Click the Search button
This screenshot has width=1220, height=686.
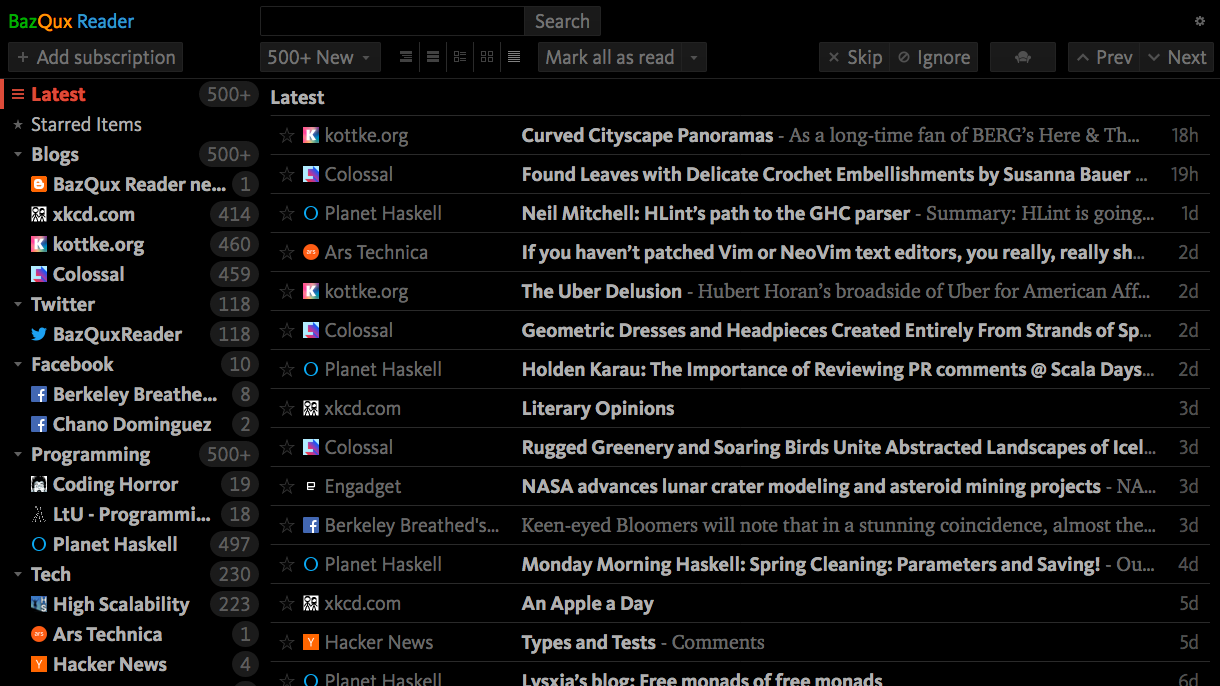point(562,20)
